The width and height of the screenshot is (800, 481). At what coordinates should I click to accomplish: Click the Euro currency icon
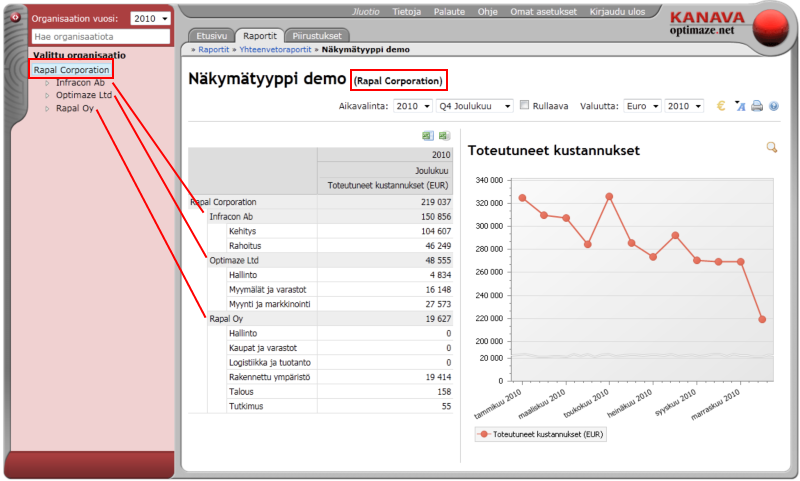pos(721,106)
